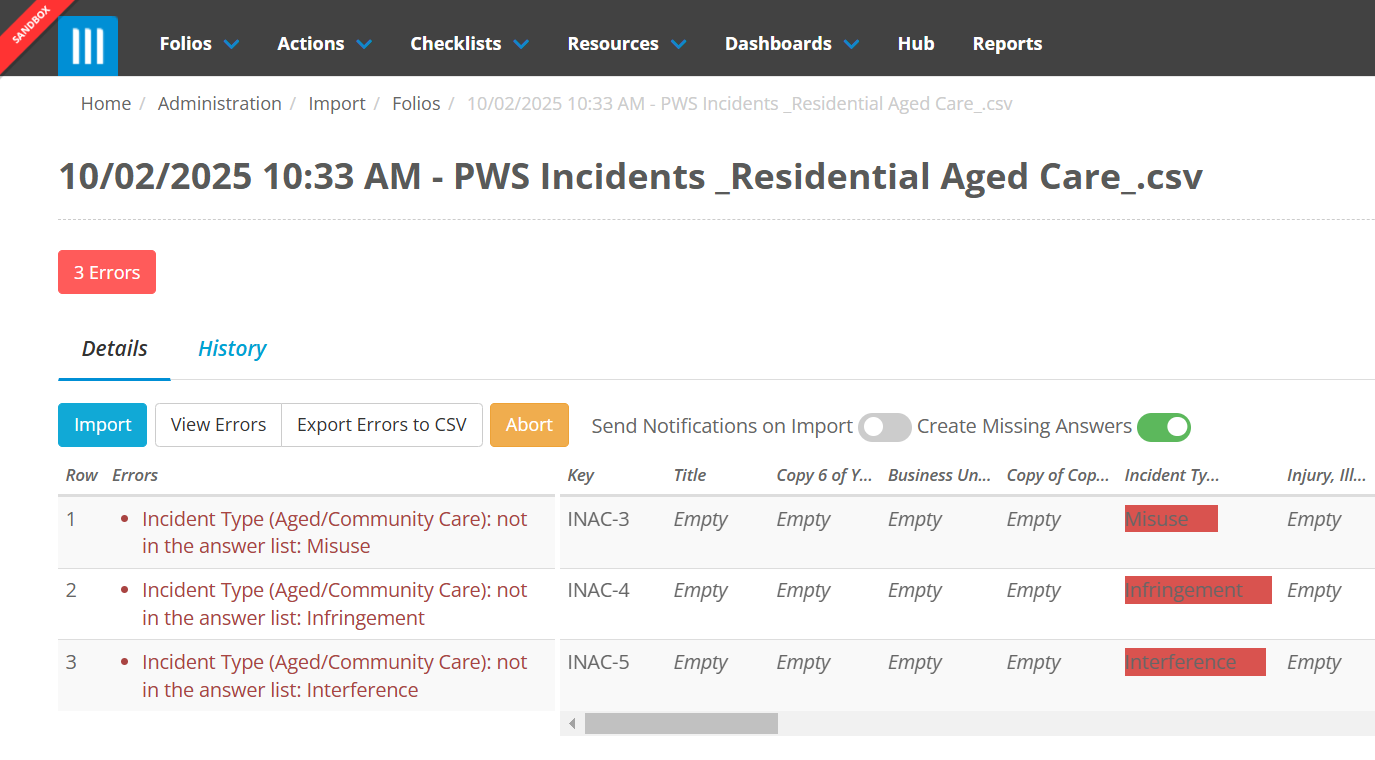This screenshot has height=760, width=1375.
Task: Switch to the History tab
Action: point(232,349)
